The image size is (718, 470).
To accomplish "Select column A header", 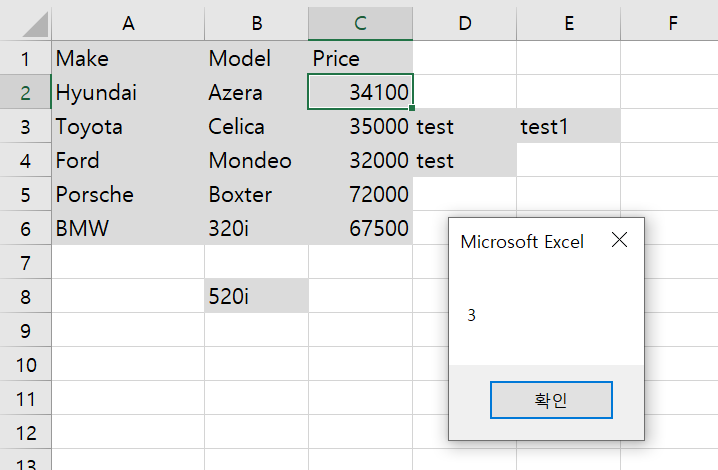I will click(x=128, y=23).
